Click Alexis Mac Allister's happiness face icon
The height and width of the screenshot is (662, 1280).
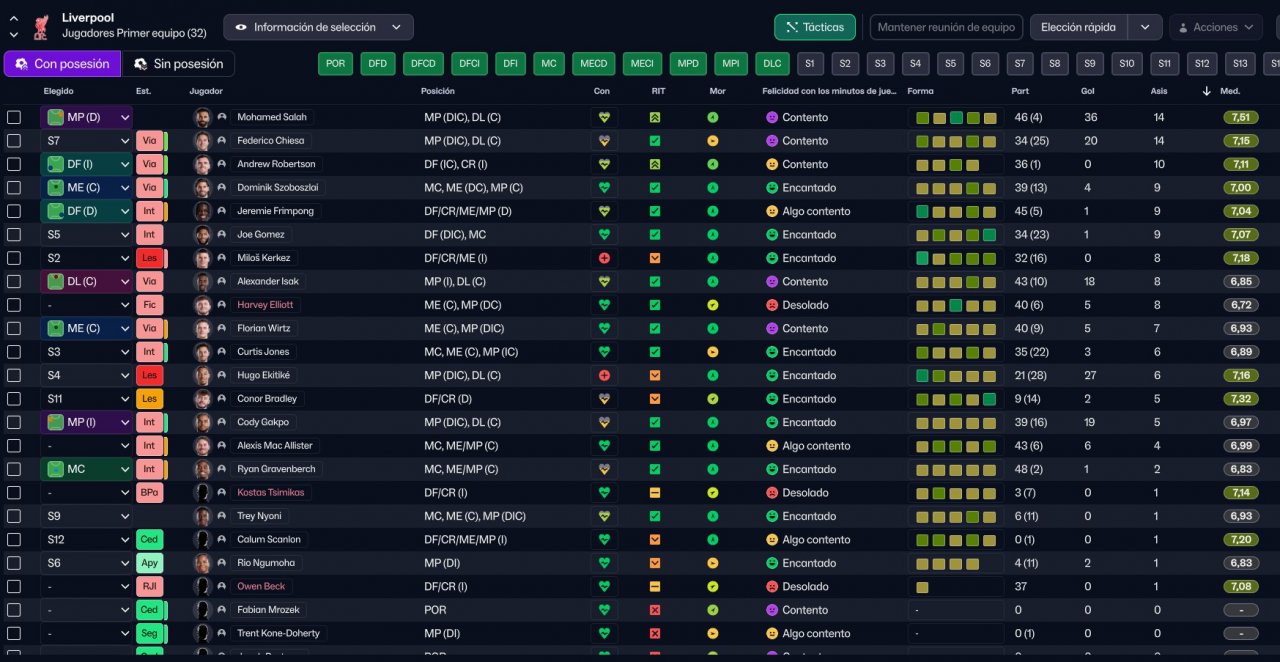772,446
